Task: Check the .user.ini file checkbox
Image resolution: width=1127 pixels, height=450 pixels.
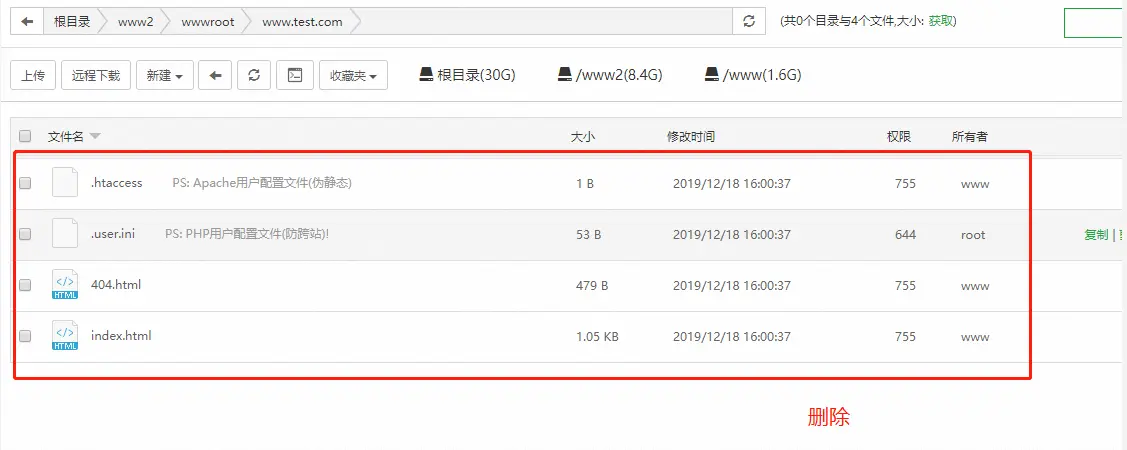Action: [26, 234]
